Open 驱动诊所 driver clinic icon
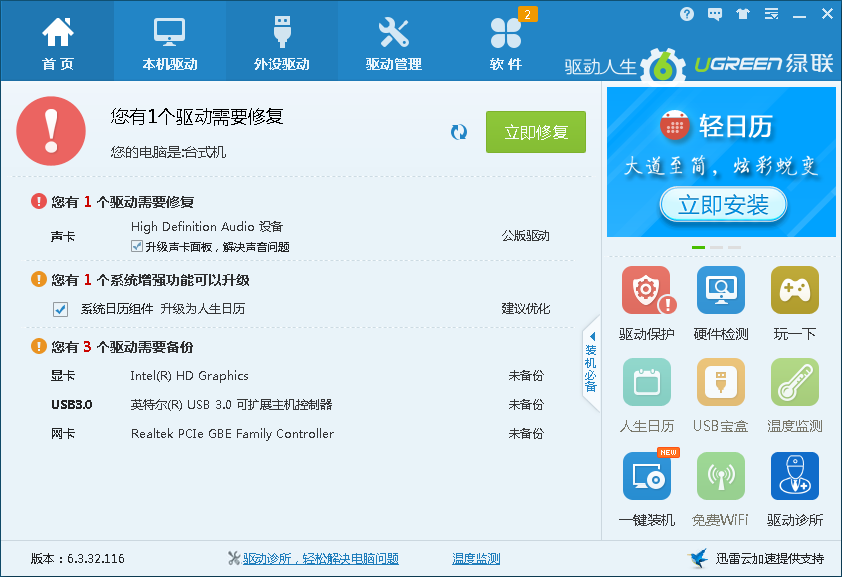 tap(794, 476)
